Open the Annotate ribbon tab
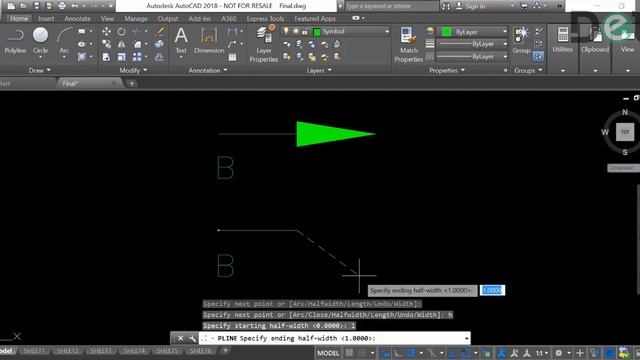 pos(77,18)
